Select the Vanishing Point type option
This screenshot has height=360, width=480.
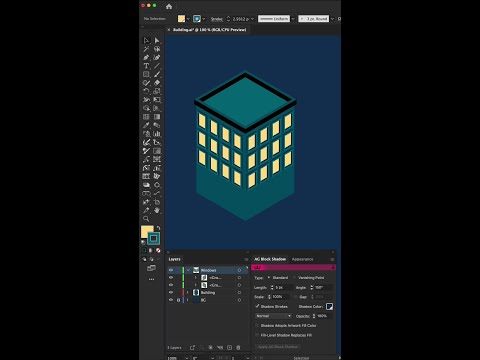pos(295,277)
